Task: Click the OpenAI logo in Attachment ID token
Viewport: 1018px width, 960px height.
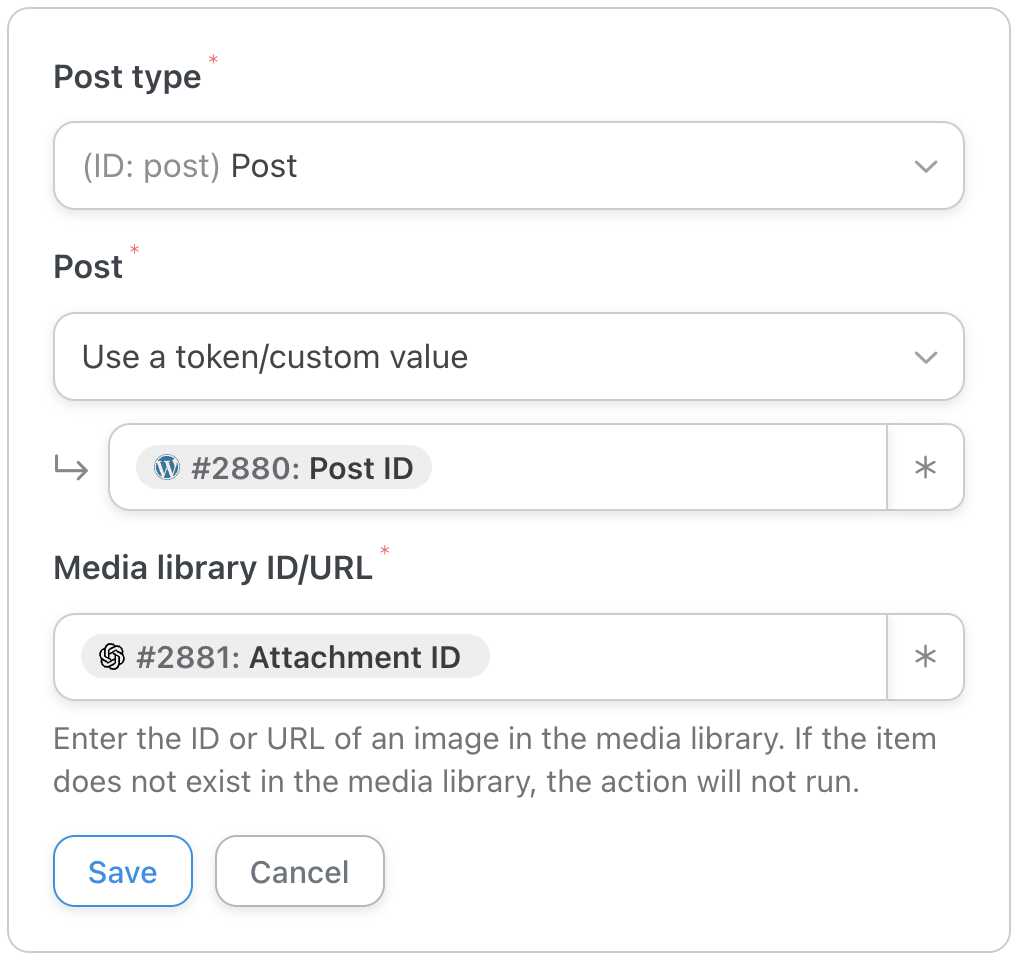Action: click(112, 657)
